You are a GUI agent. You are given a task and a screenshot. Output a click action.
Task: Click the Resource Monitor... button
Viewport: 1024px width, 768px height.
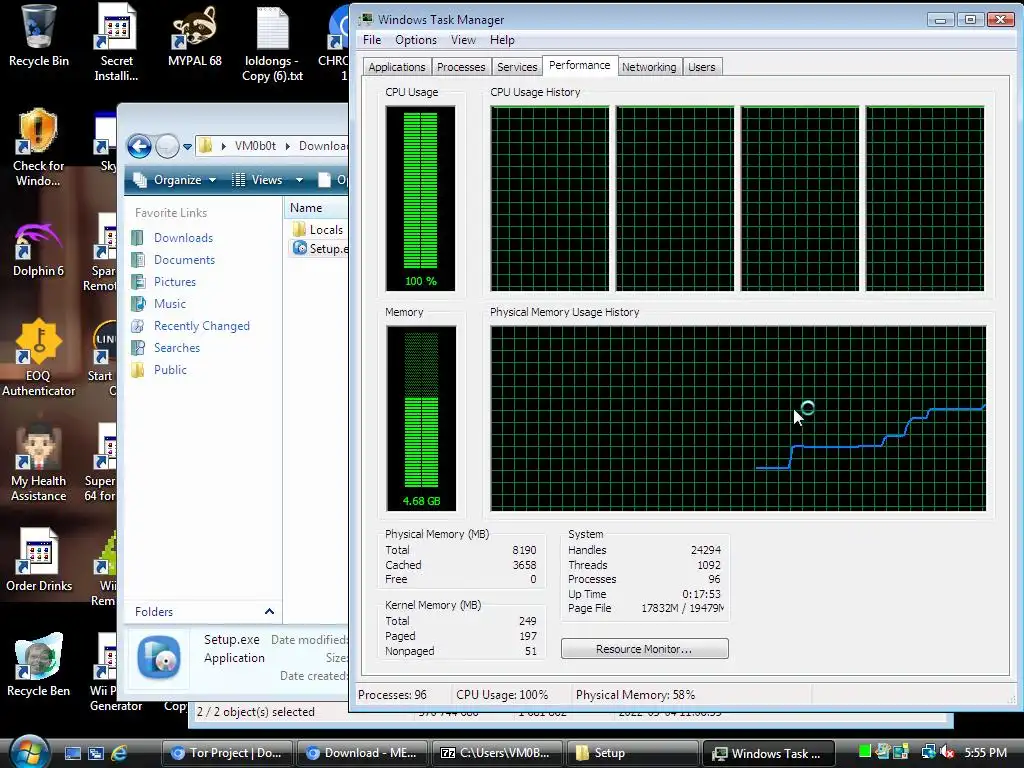644,648
